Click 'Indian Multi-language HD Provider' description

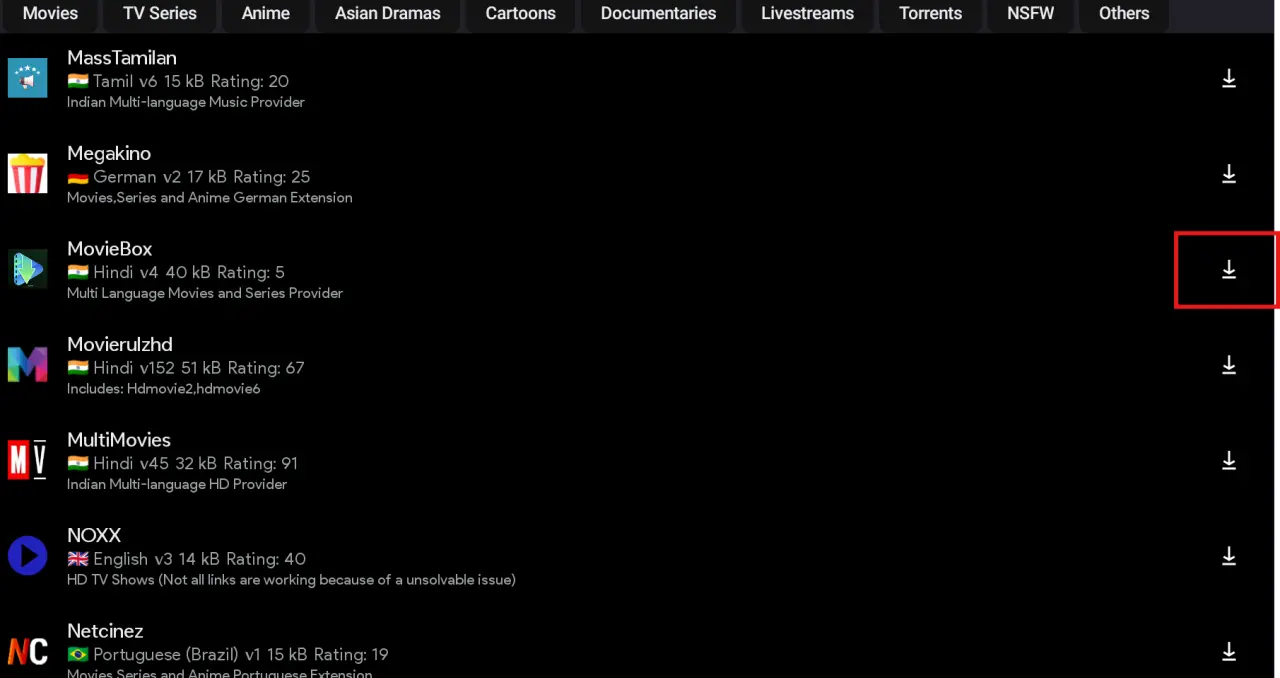(177, 484)
